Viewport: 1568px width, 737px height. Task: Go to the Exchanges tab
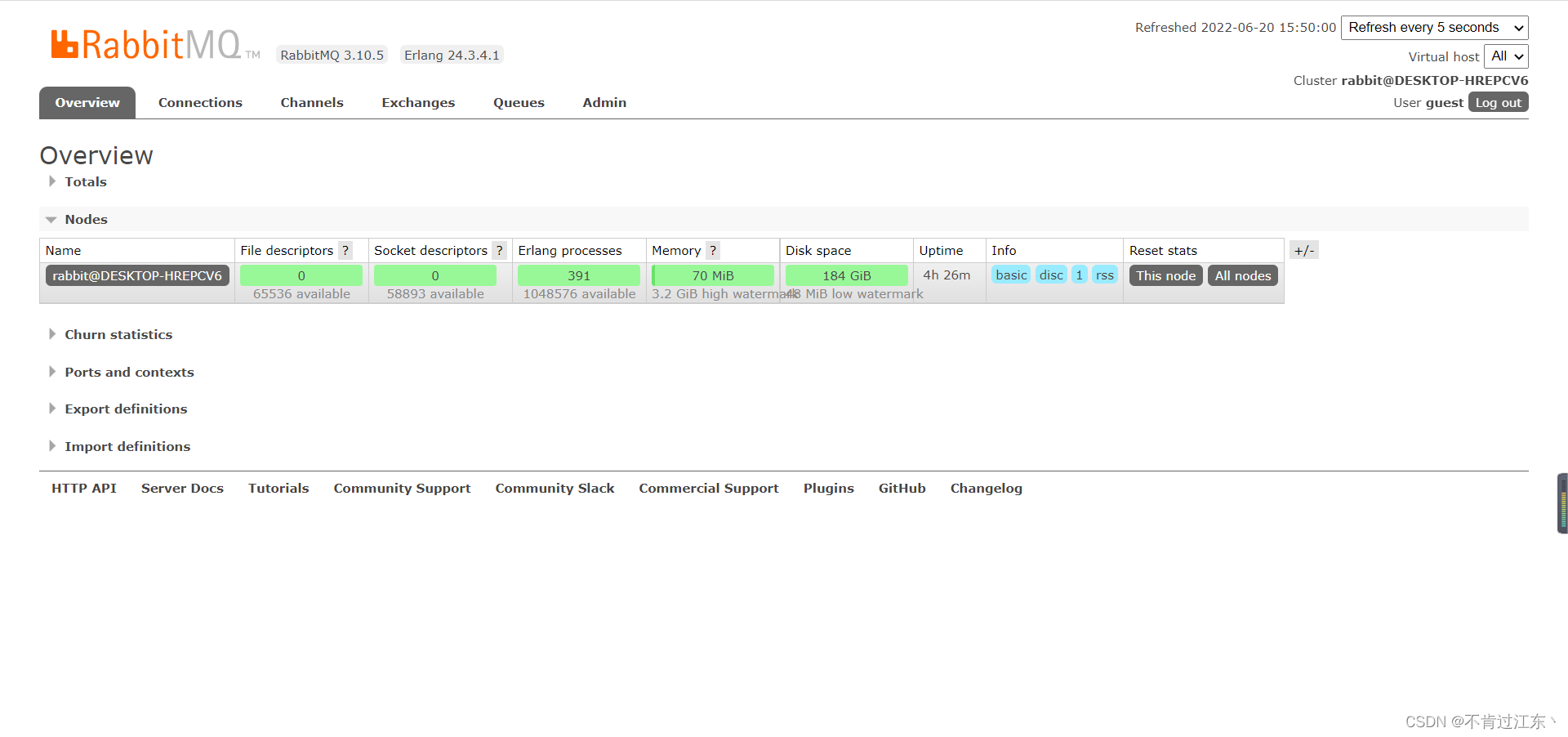click(418, 103)
